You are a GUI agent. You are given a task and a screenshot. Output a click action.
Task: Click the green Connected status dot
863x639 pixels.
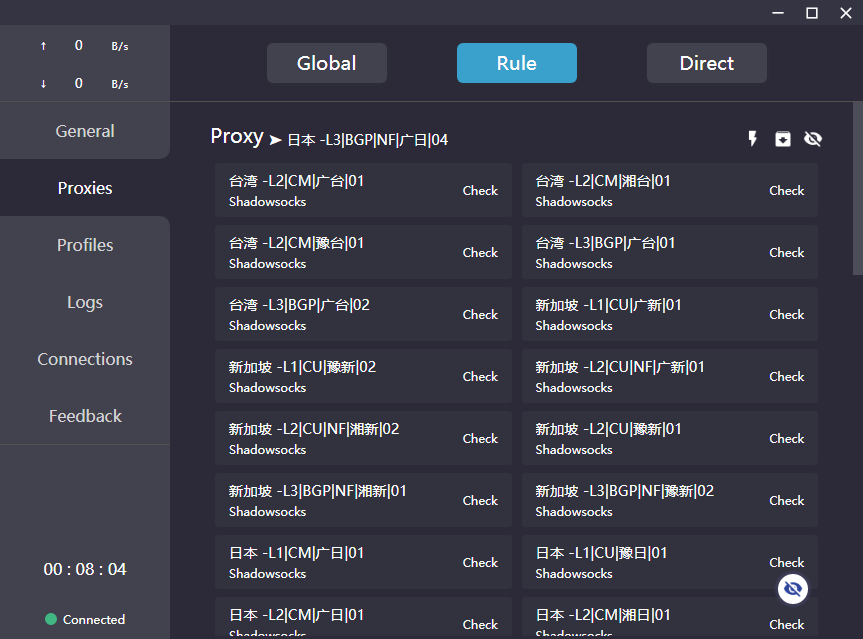pos(51,619)
